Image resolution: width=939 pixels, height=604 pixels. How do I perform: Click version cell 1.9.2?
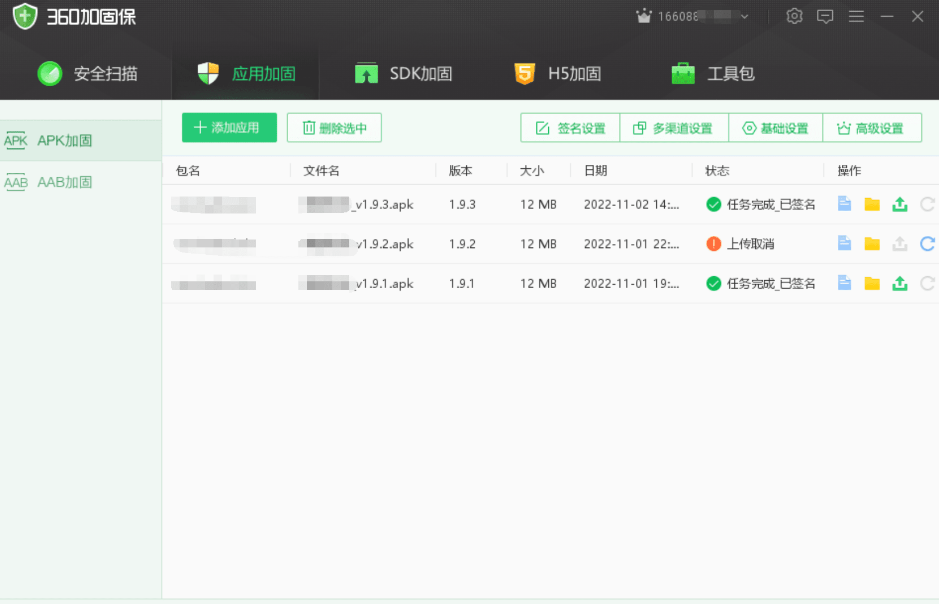(x=462, y=244)
